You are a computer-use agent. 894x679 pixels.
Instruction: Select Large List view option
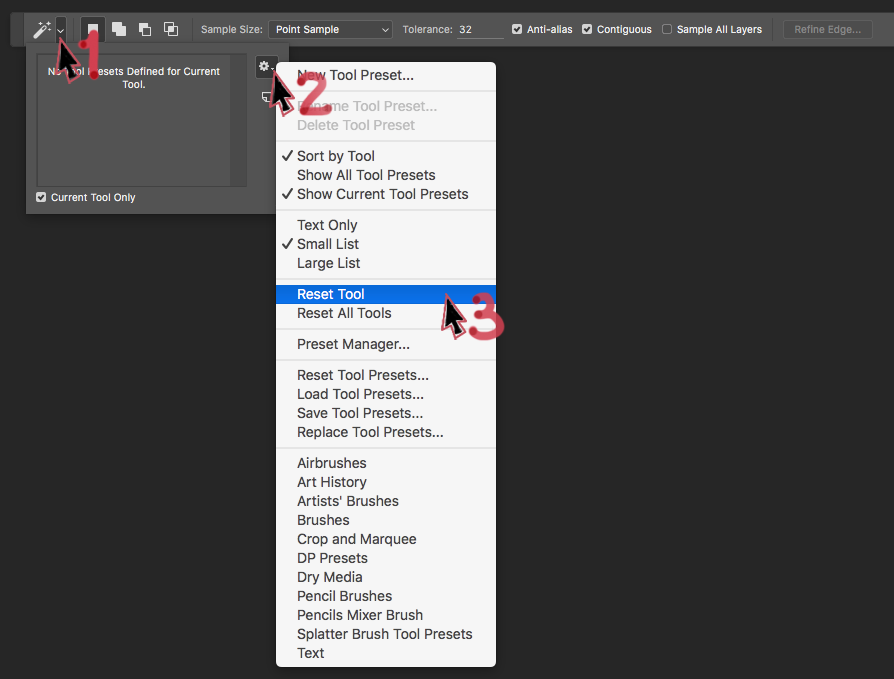click(386, 263)
